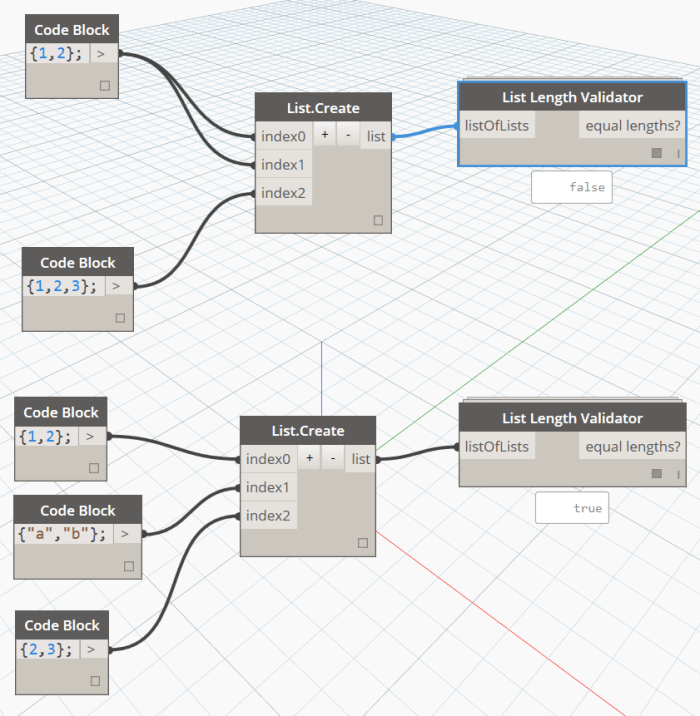Remove an input with - on lower List.Create
Image resolution: width=700 pixels, height=716 pixels.
click(x=332, y=459)
